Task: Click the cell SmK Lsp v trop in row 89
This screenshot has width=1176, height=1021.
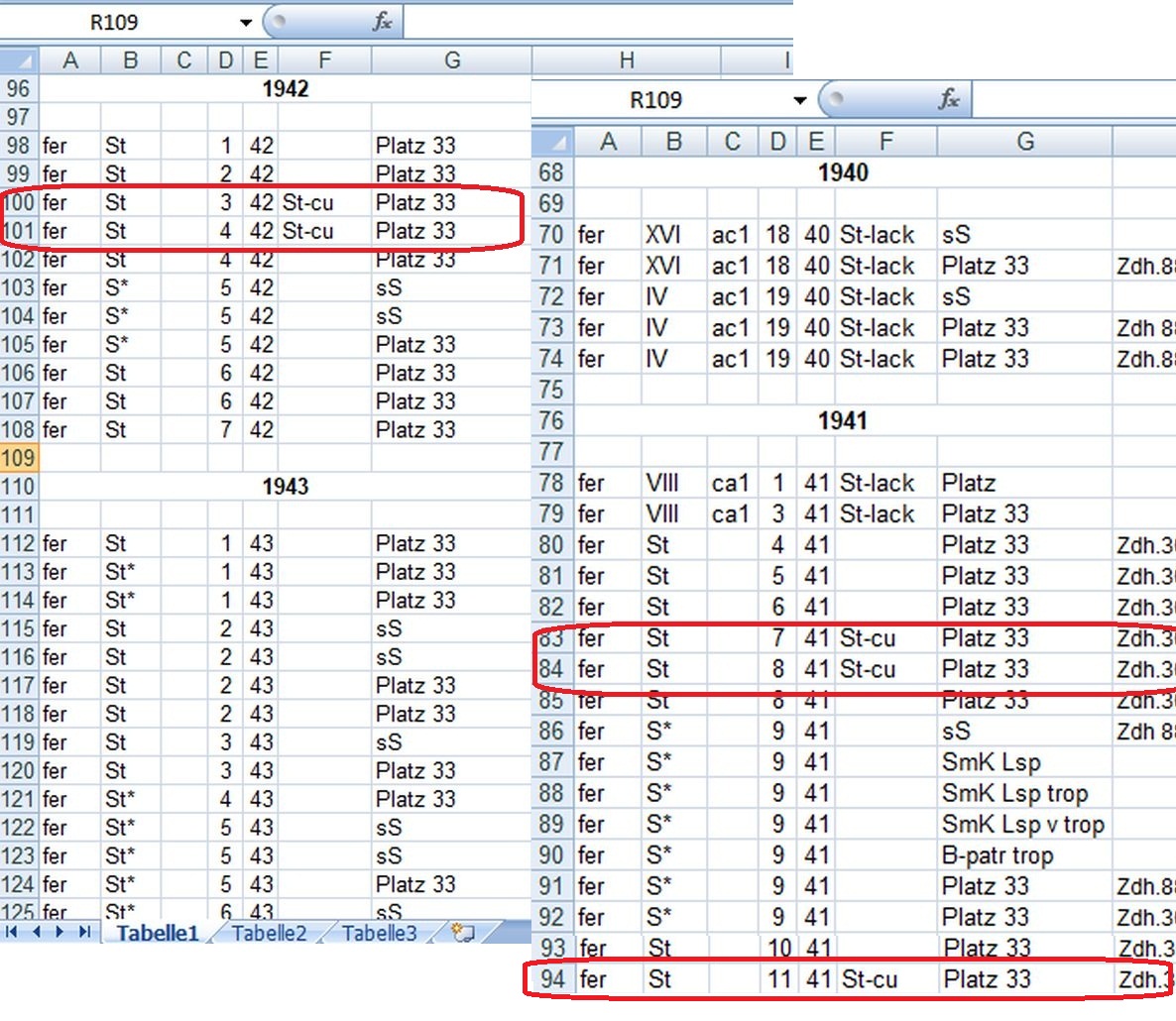Action: pos(1022,825)
